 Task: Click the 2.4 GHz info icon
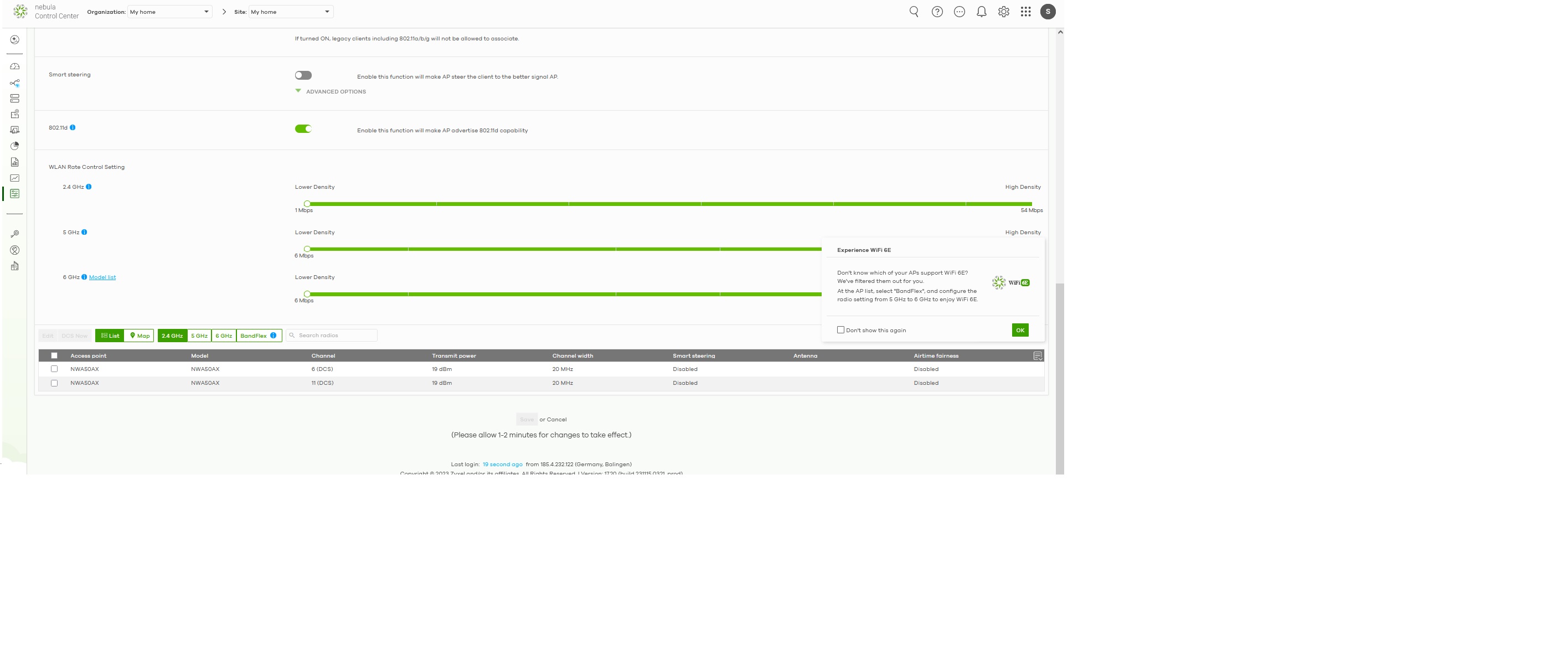(89, 187)
